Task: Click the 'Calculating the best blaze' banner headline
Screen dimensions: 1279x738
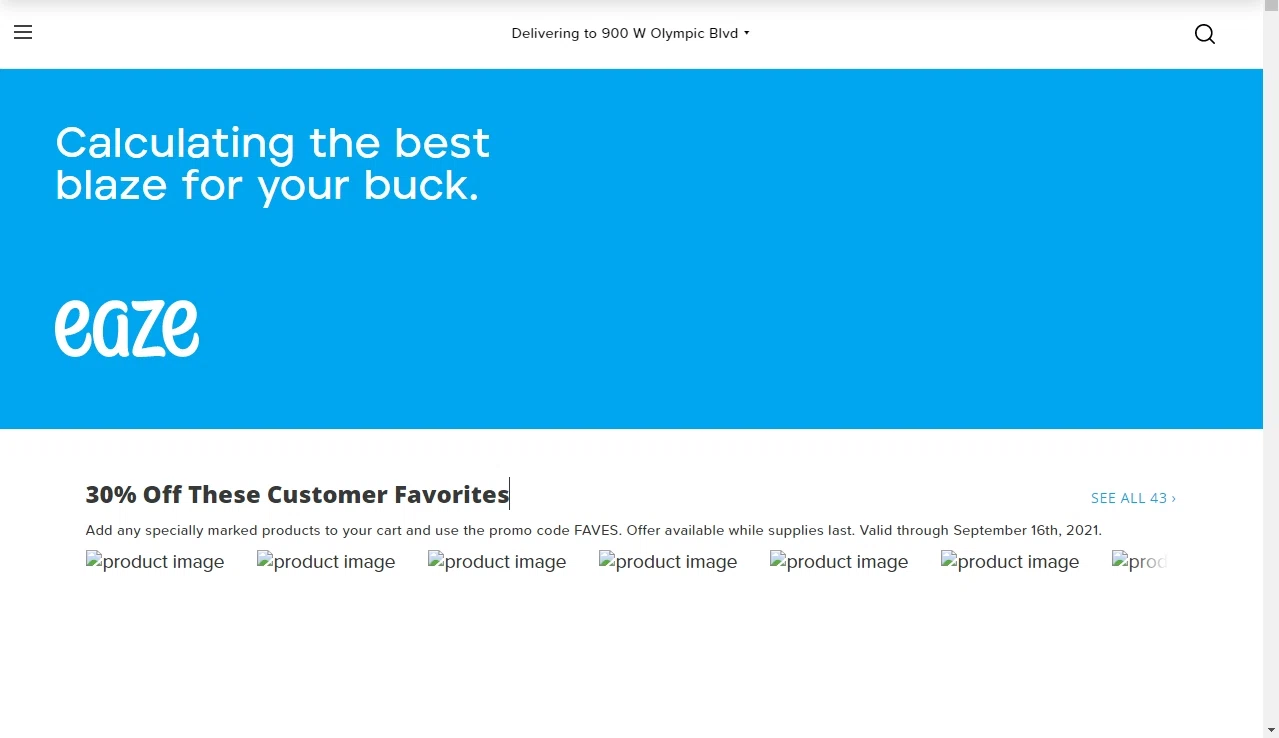Action: click(272, 164)
